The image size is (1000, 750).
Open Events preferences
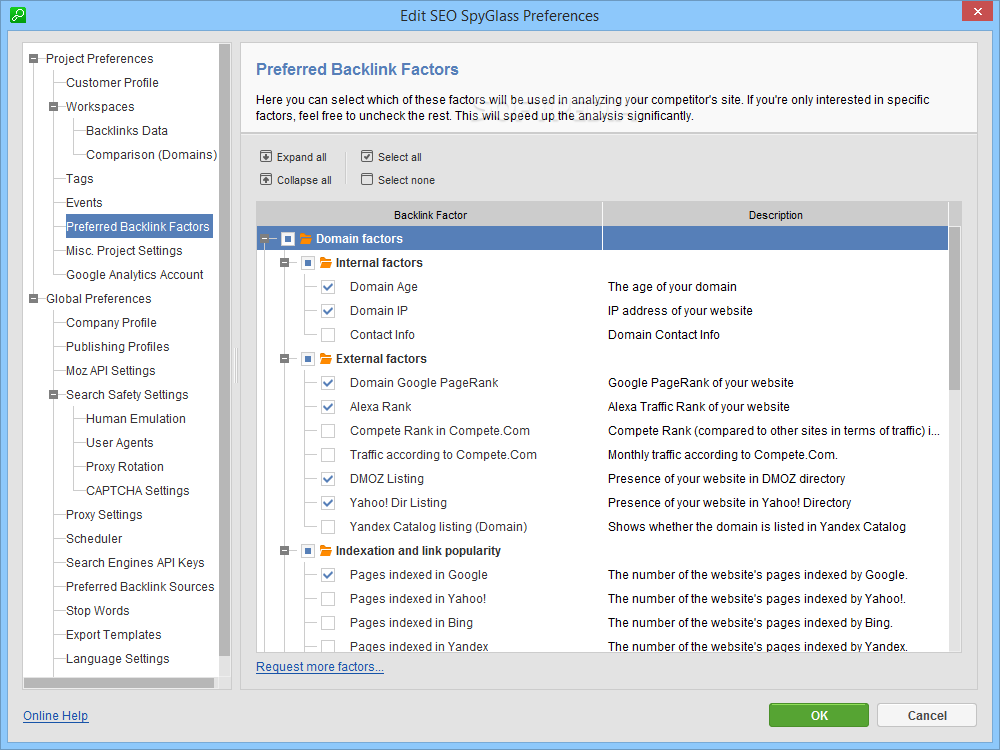pos(84,203)
